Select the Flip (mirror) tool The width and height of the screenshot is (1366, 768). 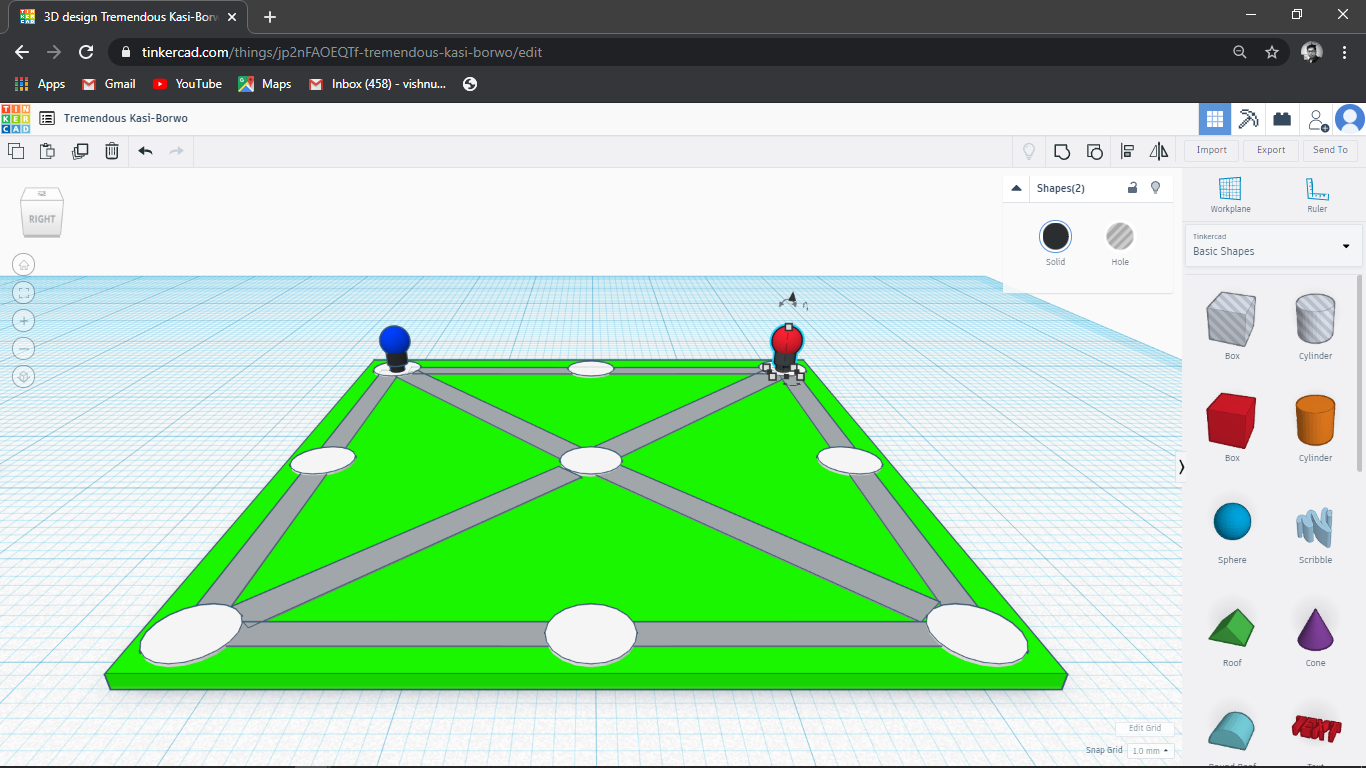click(1159, 151)
